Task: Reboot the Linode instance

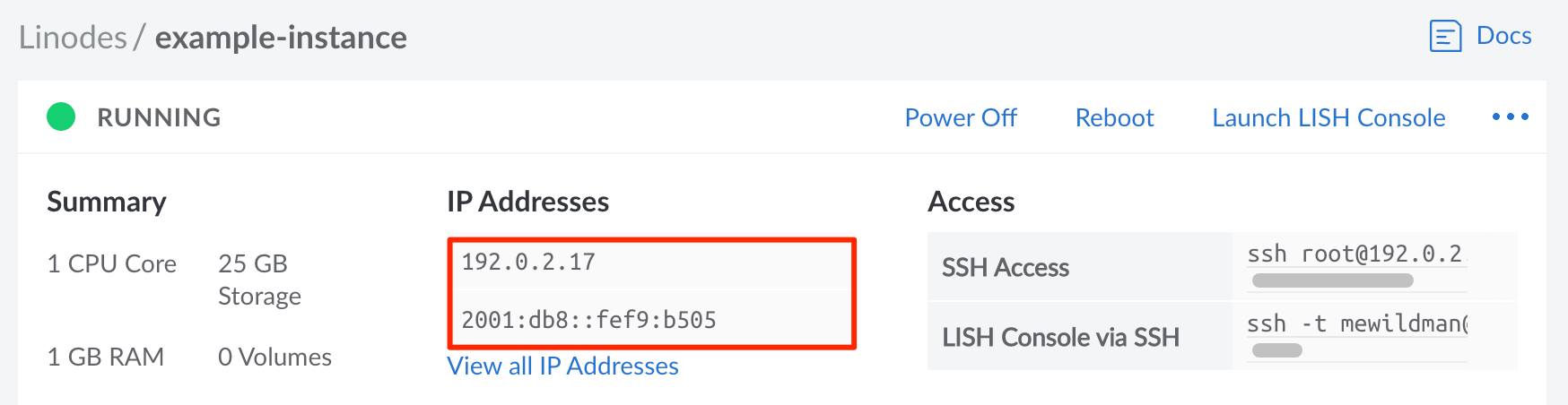Action: pos(1114,117)
